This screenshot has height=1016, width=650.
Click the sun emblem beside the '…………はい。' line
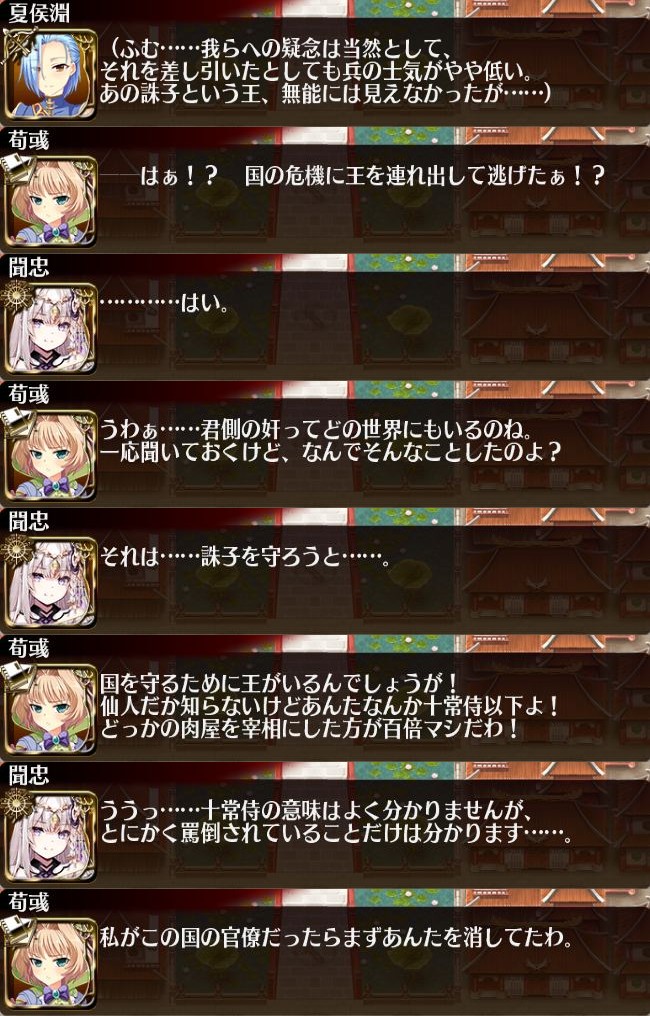click(14, 295)
